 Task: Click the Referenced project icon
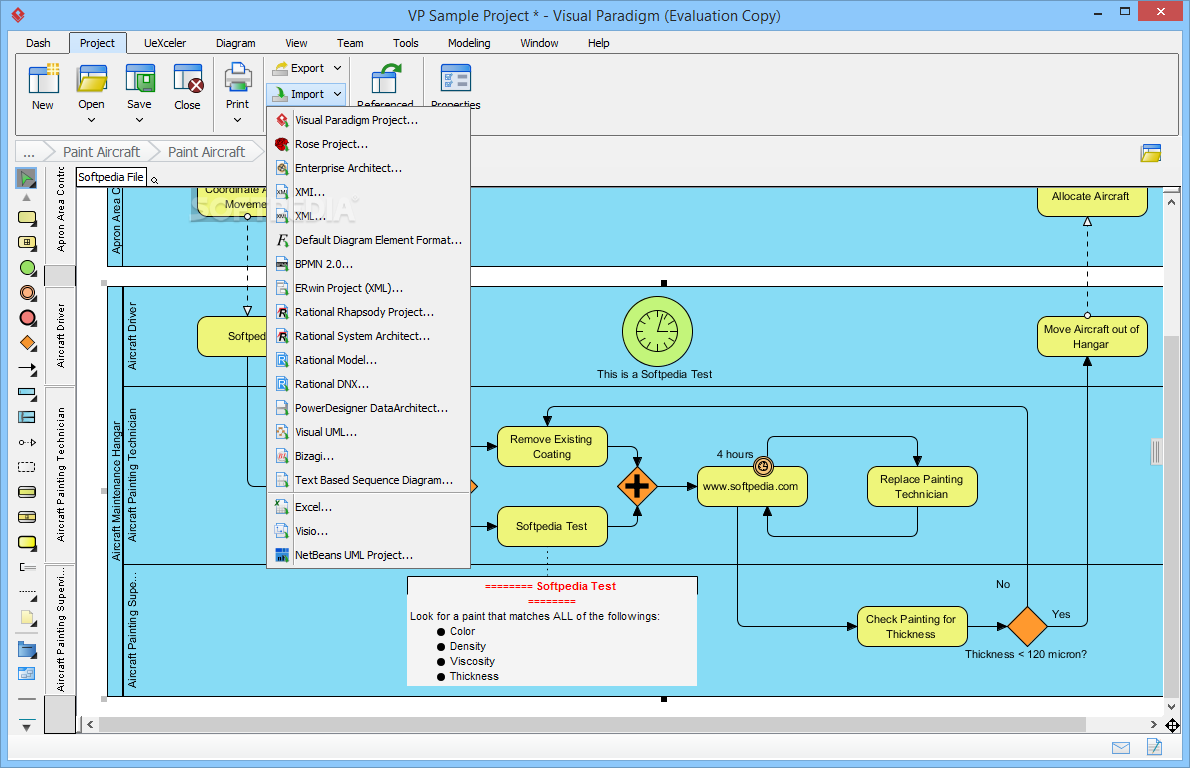coord(386,79)
